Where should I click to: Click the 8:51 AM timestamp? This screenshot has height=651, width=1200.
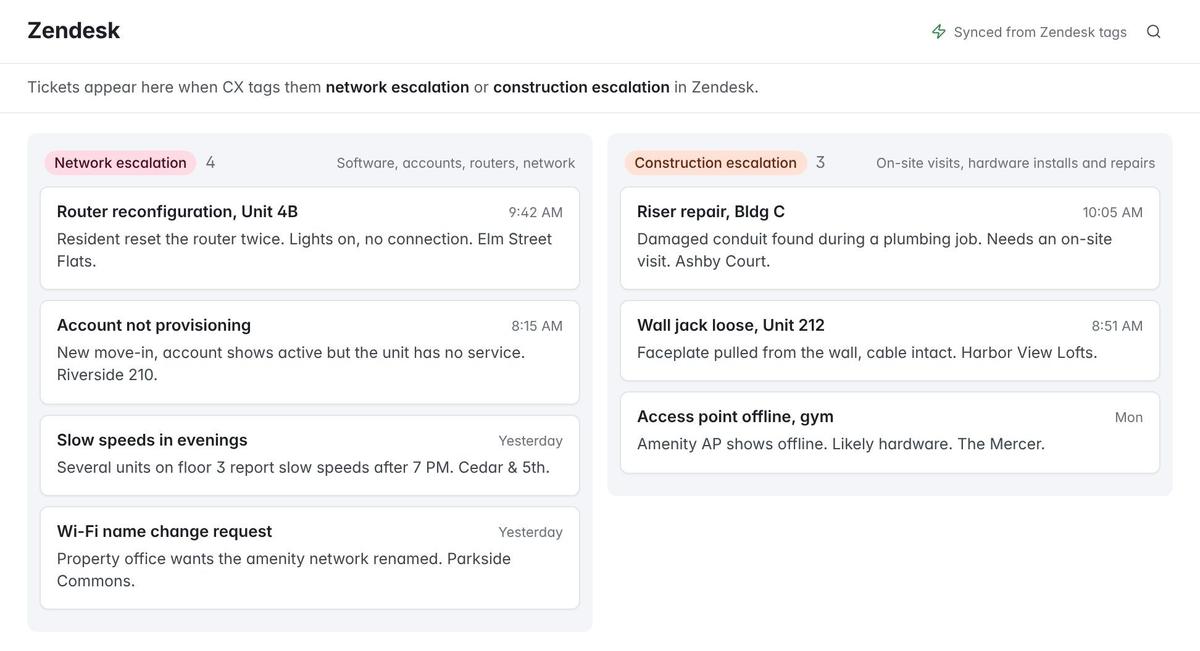[1117, 326]
